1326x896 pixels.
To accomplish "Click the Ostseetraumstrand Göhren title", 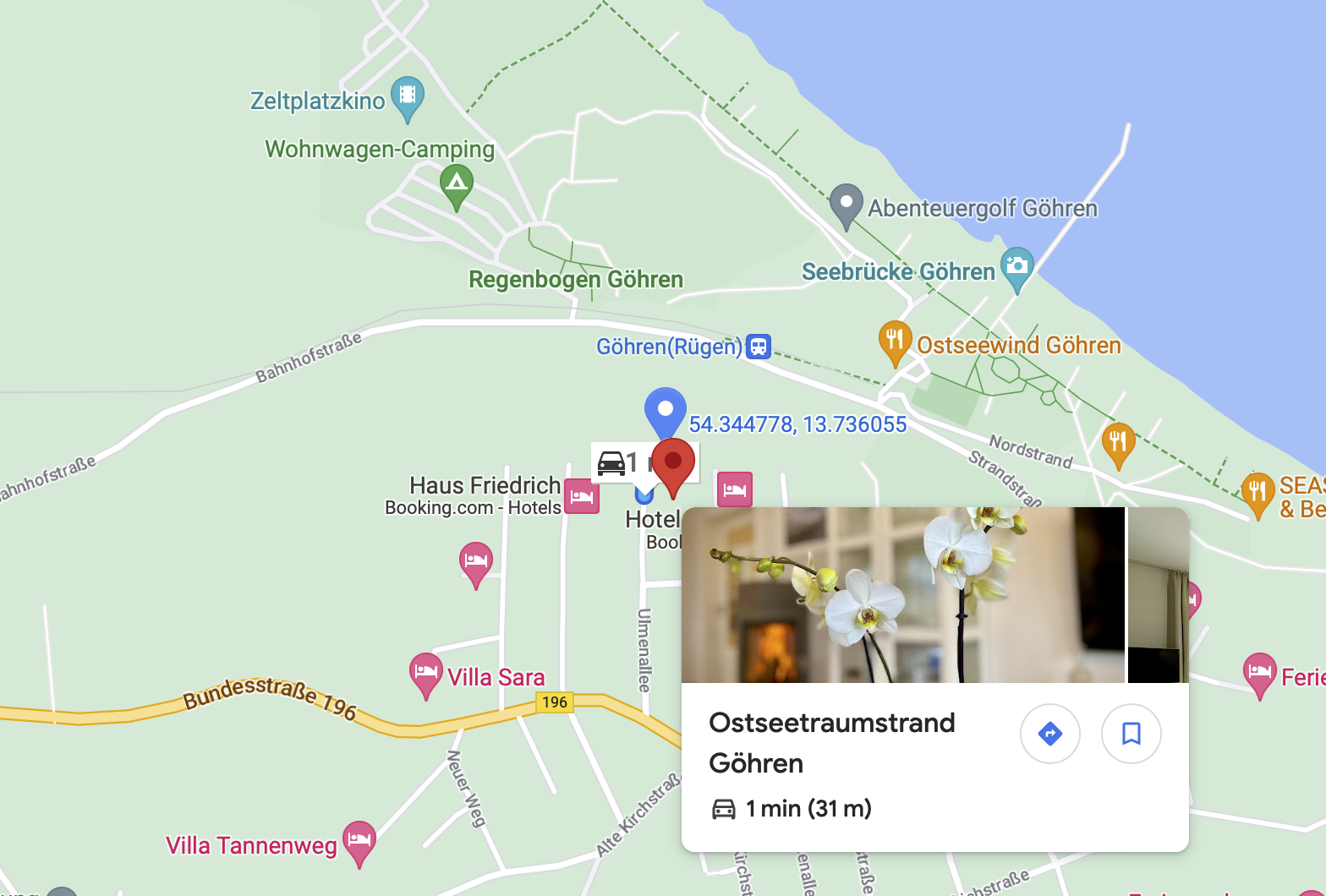I will point(832,743).
